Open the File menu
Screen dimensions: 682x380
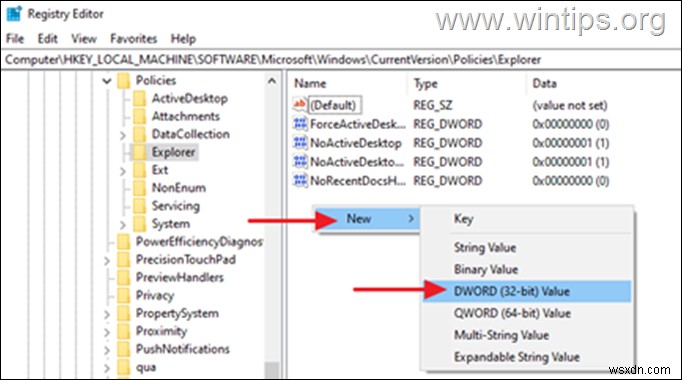[x=15, y=39]
